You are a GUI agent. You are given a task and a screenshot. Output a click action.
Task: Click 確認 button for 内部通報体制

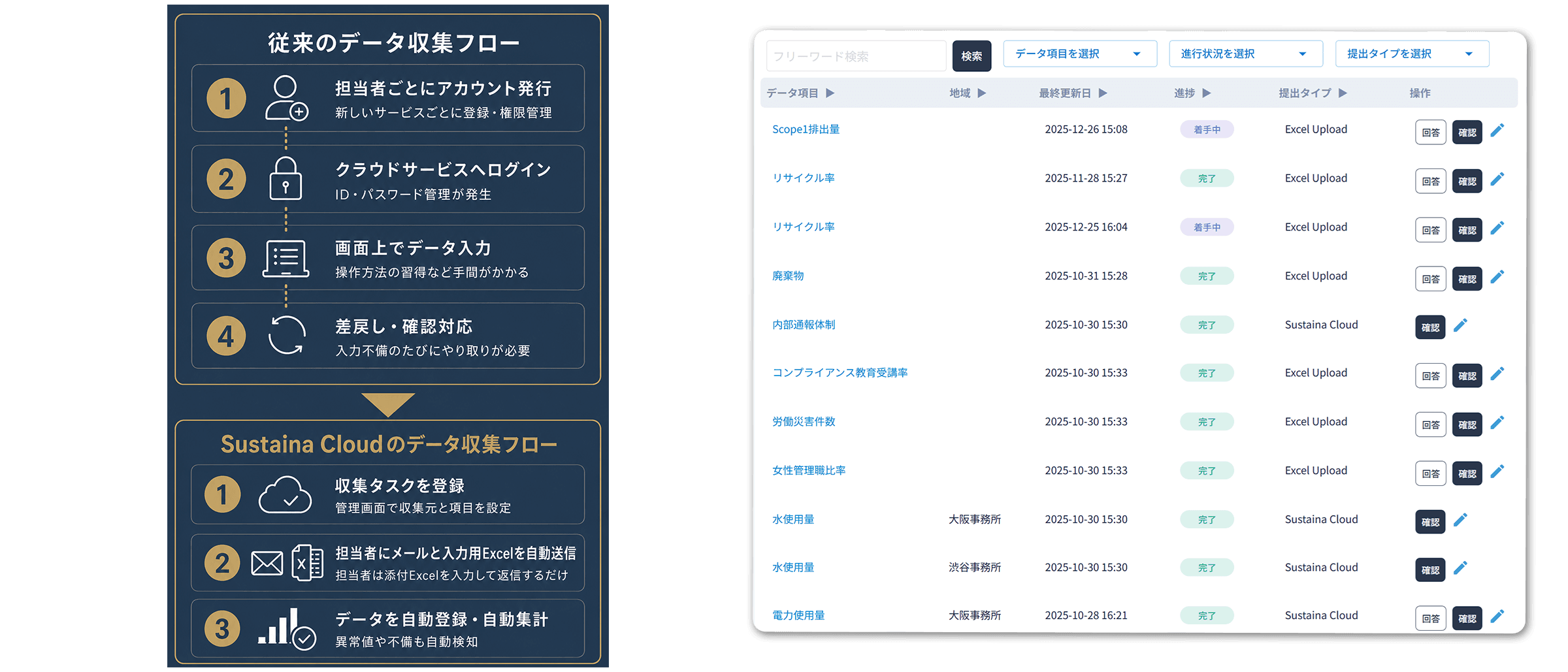[1431, 327]
